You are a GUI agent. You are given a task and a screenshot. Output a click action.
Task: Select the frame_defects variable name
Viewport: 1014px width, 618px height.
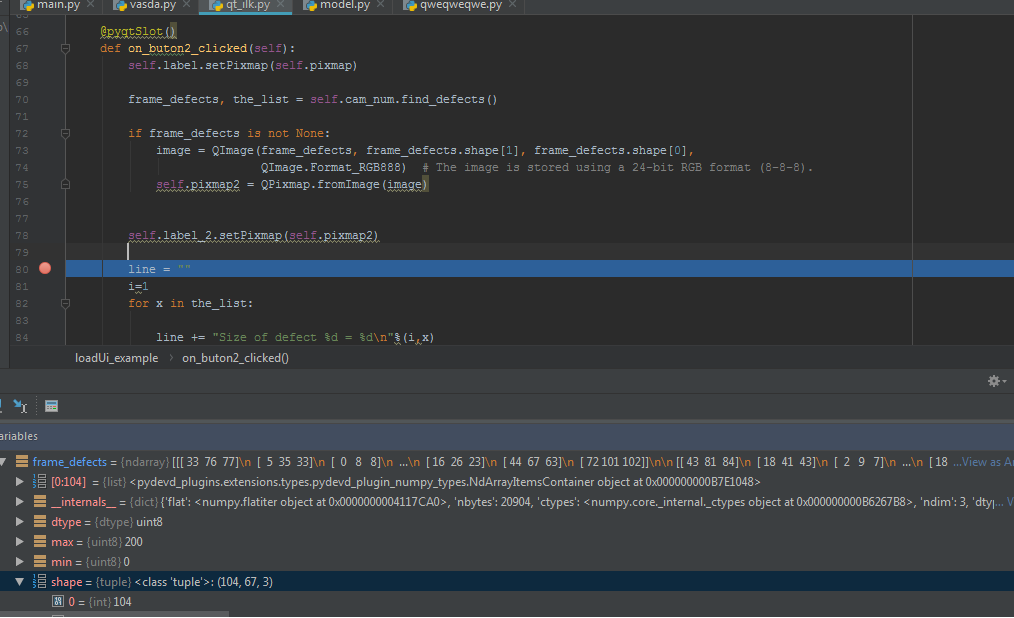point(69,462)
